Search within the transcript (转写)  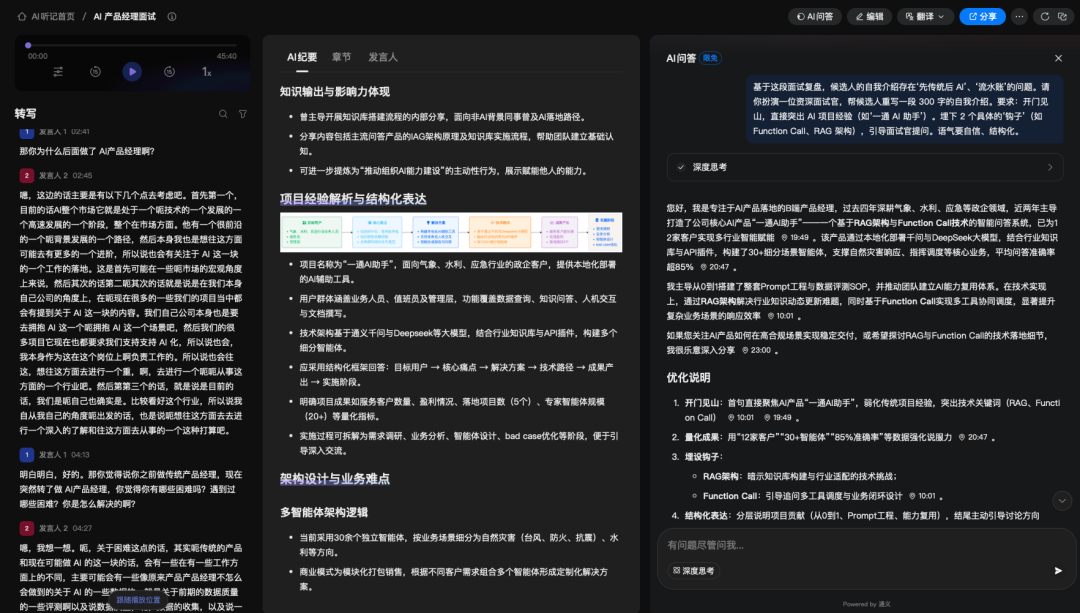223,114
